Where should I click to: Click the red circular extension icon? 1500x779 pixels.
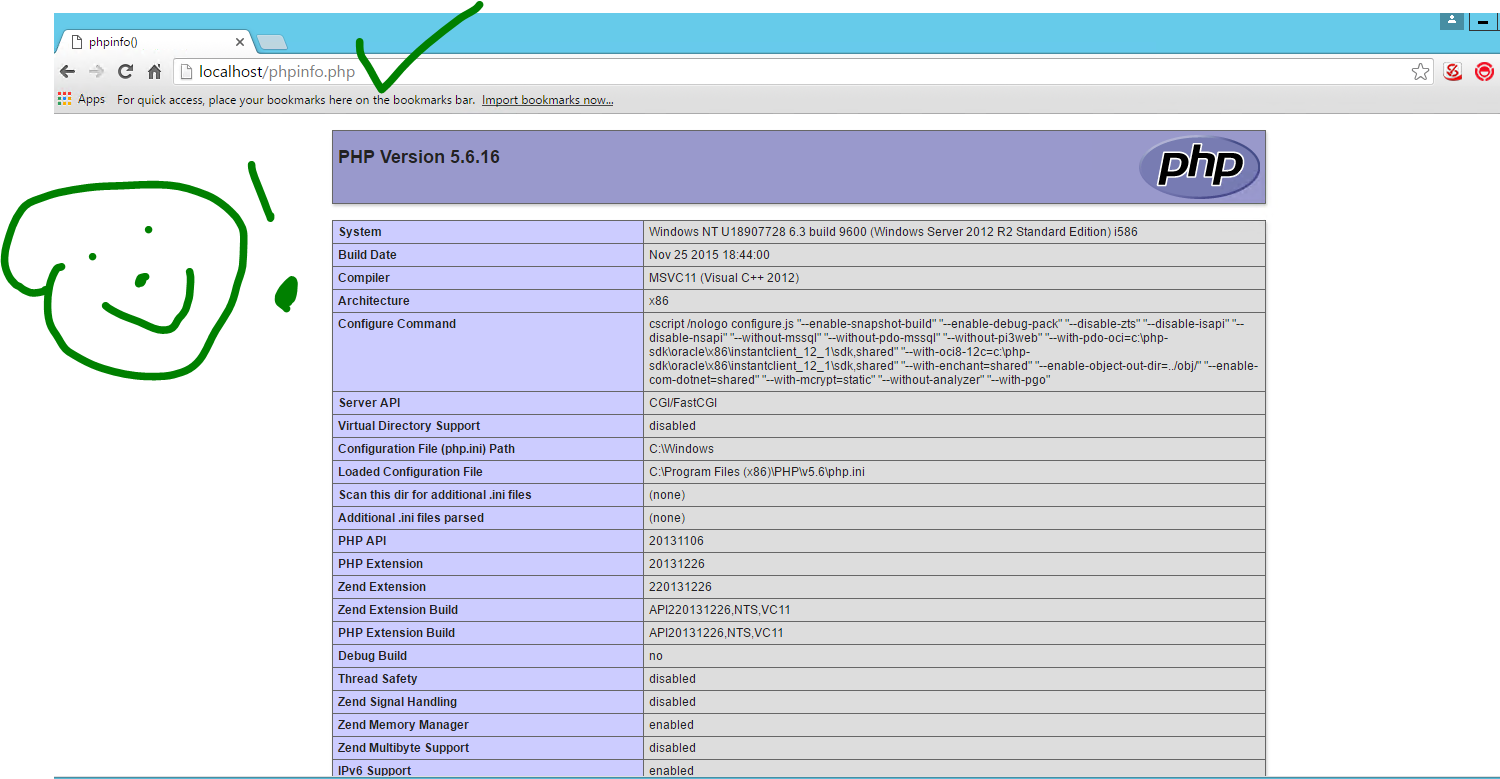click(1485, 71)
